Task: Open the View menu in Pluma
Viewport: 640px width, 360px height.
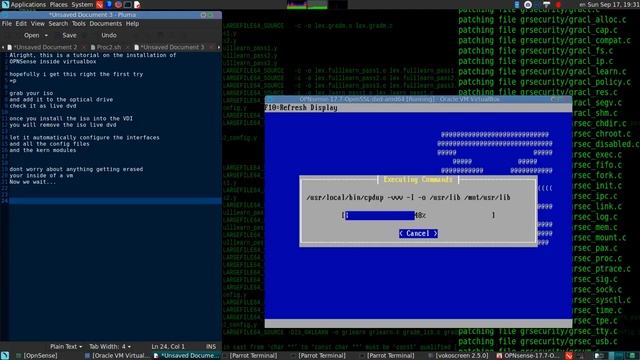Action: [38, 24]
